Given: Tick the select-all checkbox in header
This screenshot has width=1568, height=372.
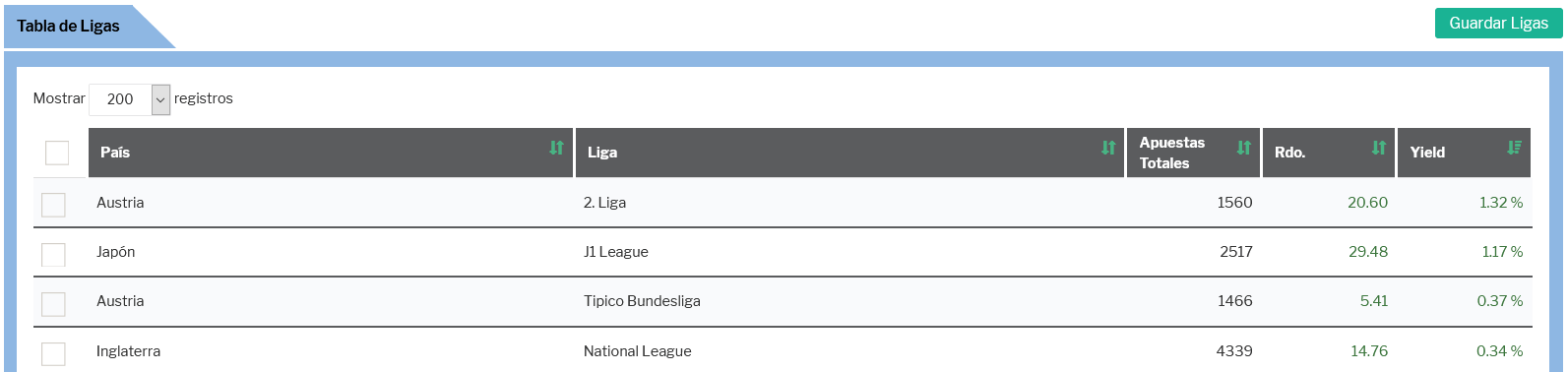Looking at the screenshot, I should pyautogui.click(x=57, y=153).
